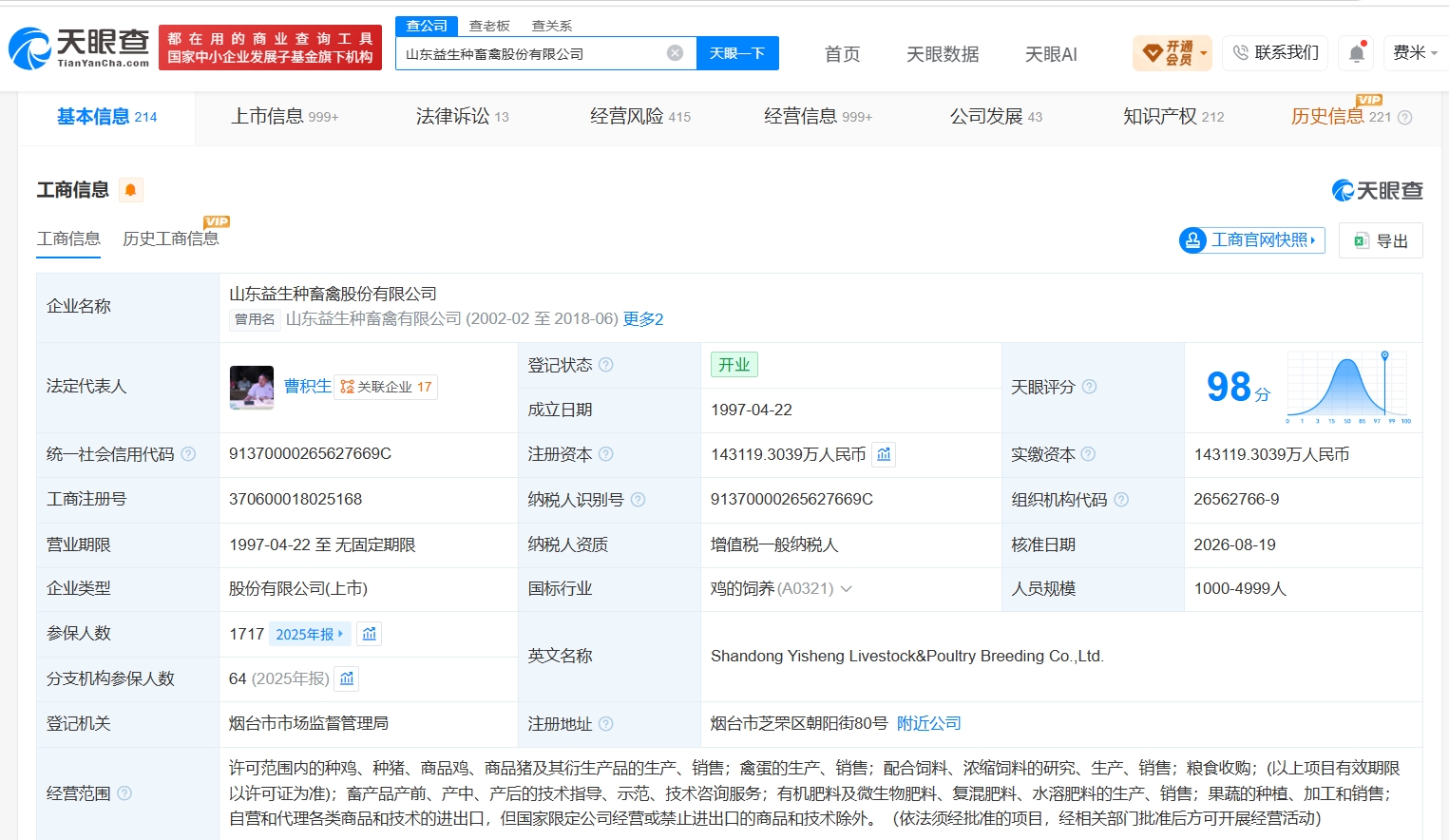Viewport: 1449px width, 840px height.
Task: Click the help icon beside 历史信息 tab
Action: click(x=1405, y=118)
